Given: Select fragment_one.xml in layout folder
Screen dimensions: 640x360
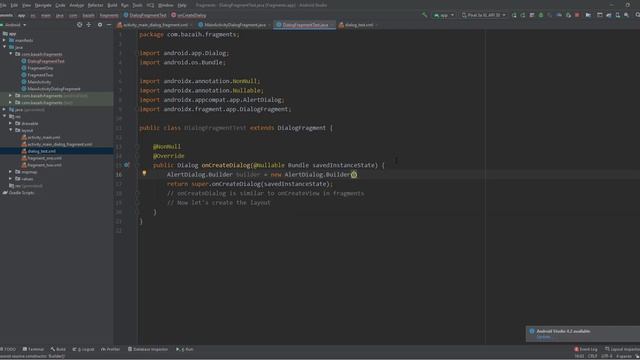Looking at the screenshot, I should (x=44, y=158).
